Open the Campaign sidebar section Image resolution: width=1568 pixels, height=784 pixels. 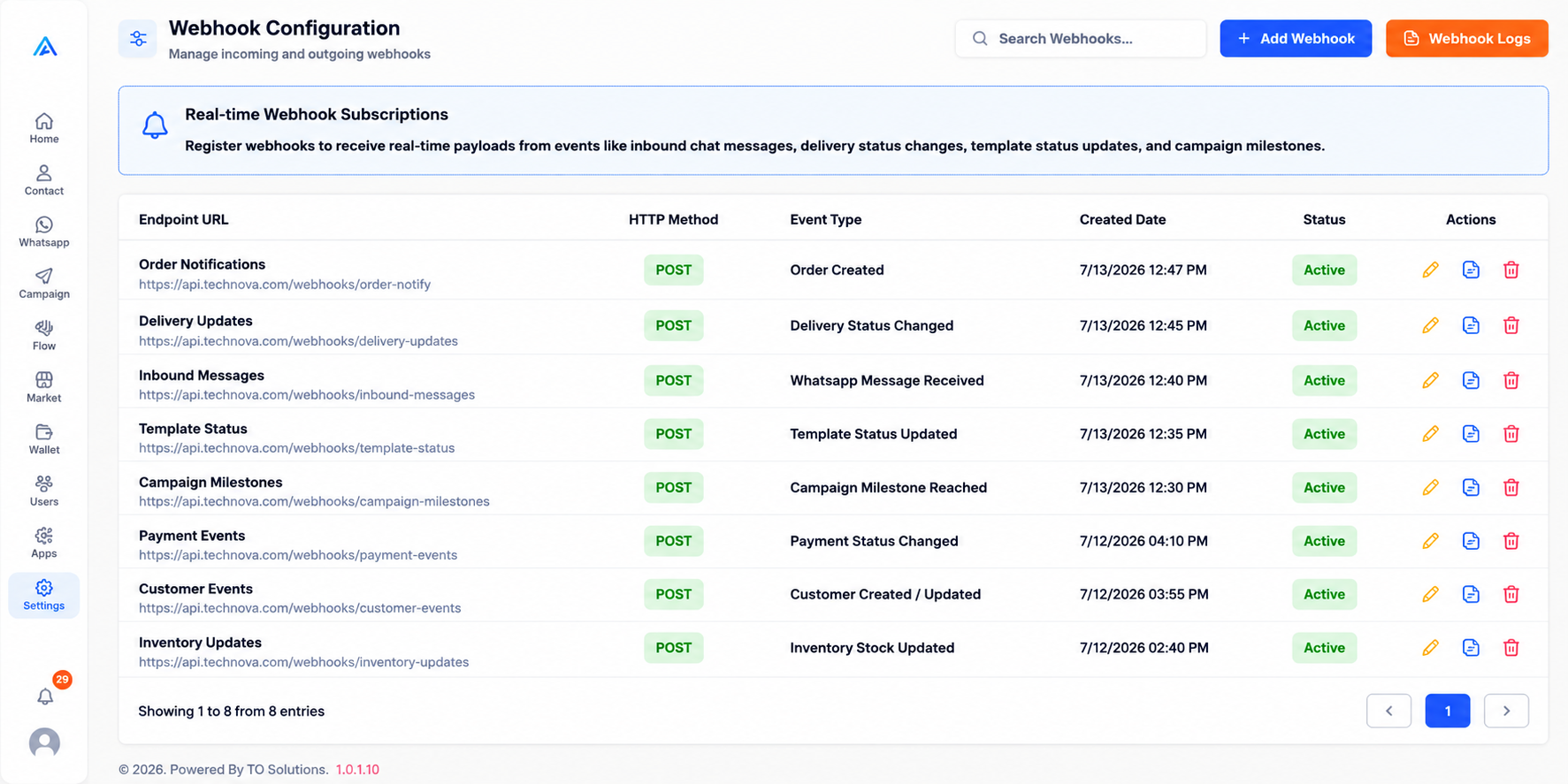tap(44, 284)
